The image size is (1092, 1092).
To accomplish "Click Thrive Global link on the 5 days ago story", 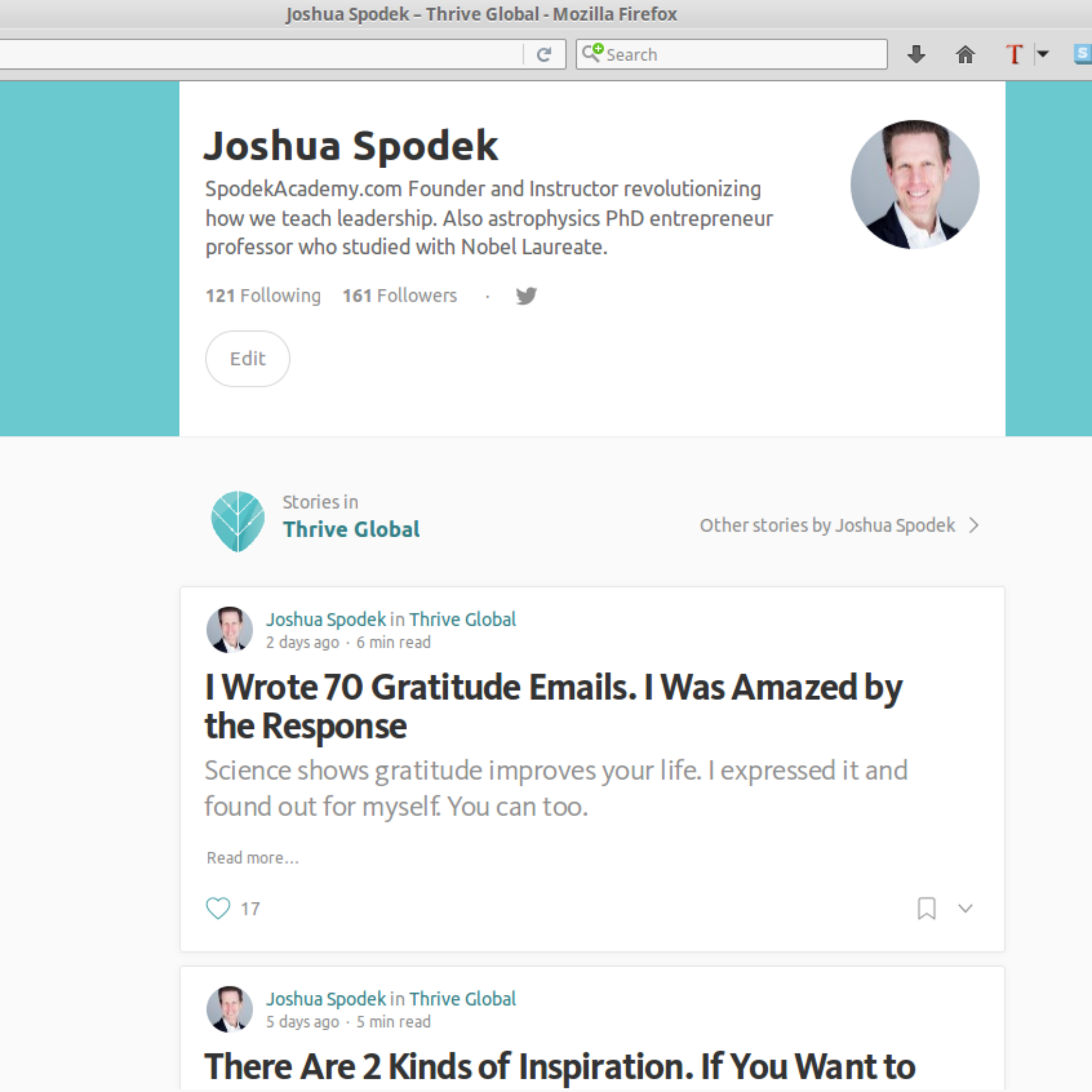I will point(463,999).
